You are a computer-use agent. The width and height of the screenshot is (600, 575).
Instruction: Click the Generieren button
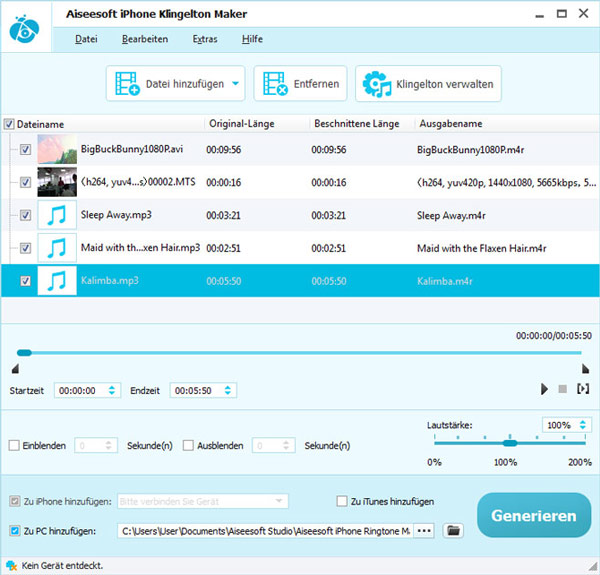(x=534, y=515)
